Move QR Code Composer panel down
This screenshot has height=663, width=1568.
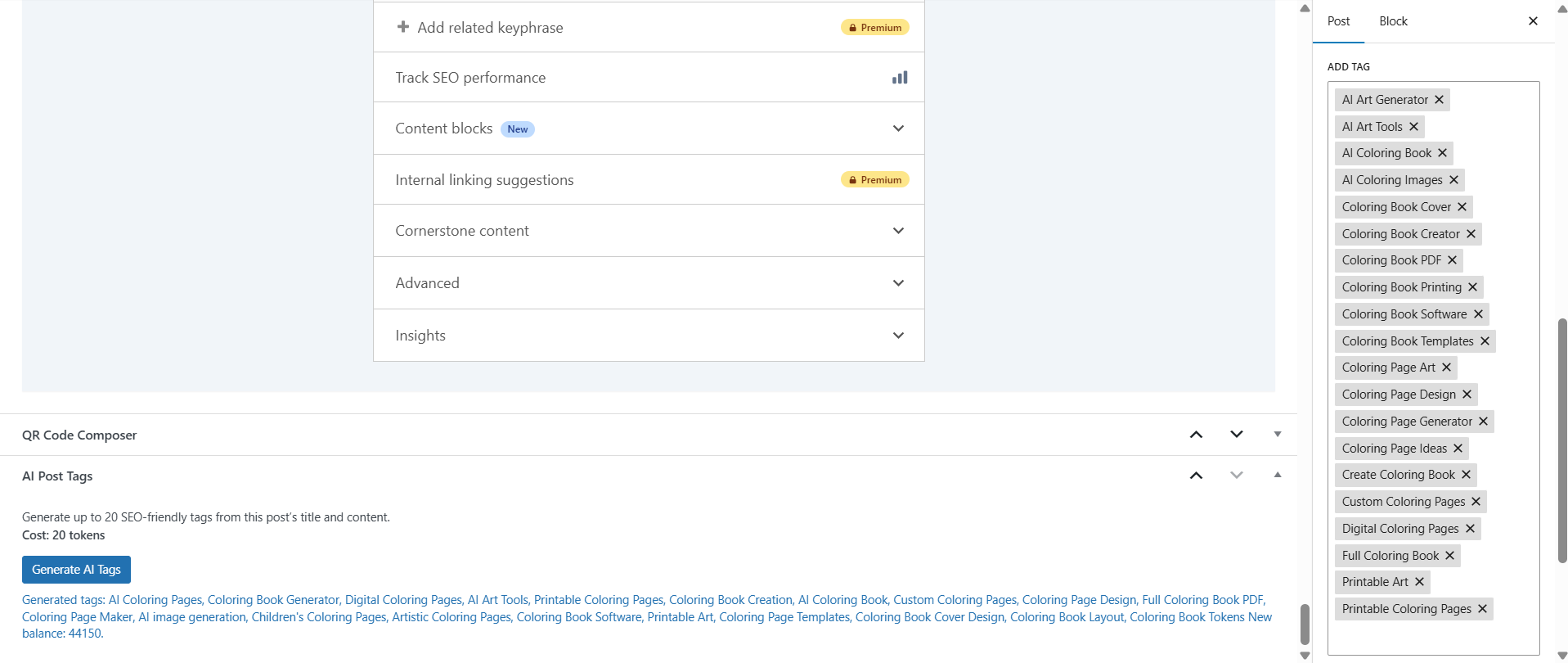click(x=1236, y=435)
